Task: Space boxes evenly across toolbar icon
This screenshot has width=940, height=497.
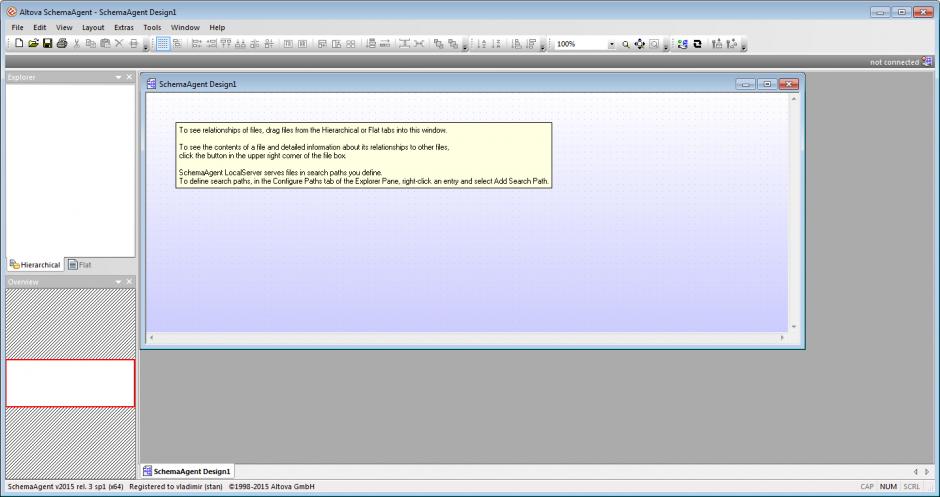Action: (x=288, y=44)
